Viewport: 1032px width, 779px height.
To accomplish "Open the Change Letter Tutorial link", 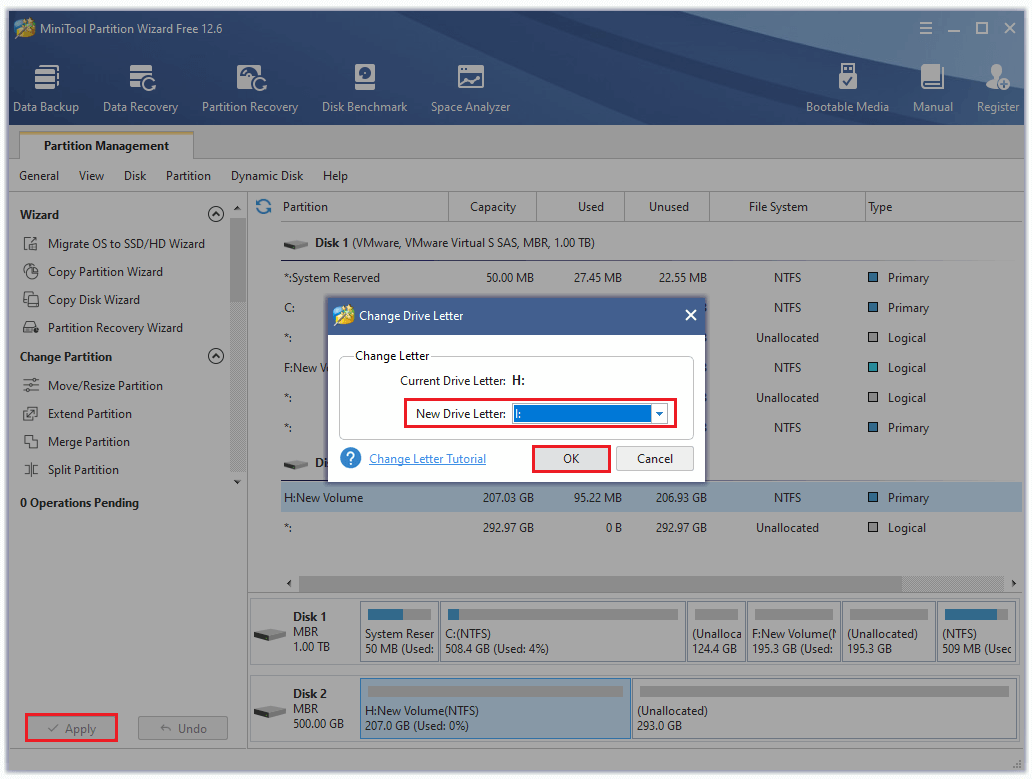I will tap(427, 459).
